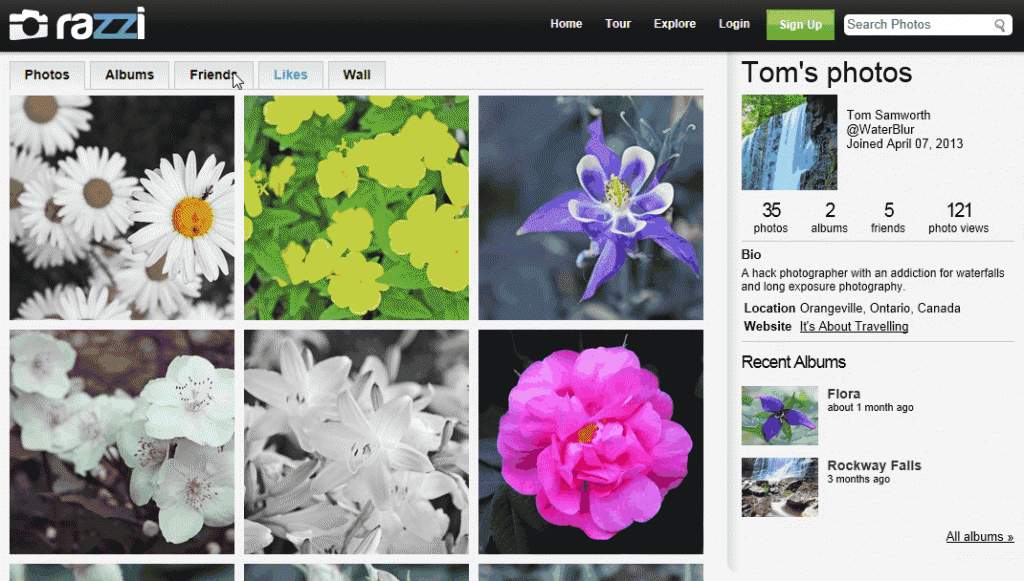Follow the All albums link
This screenshot has height=581, width=1024.
(979, 537)
